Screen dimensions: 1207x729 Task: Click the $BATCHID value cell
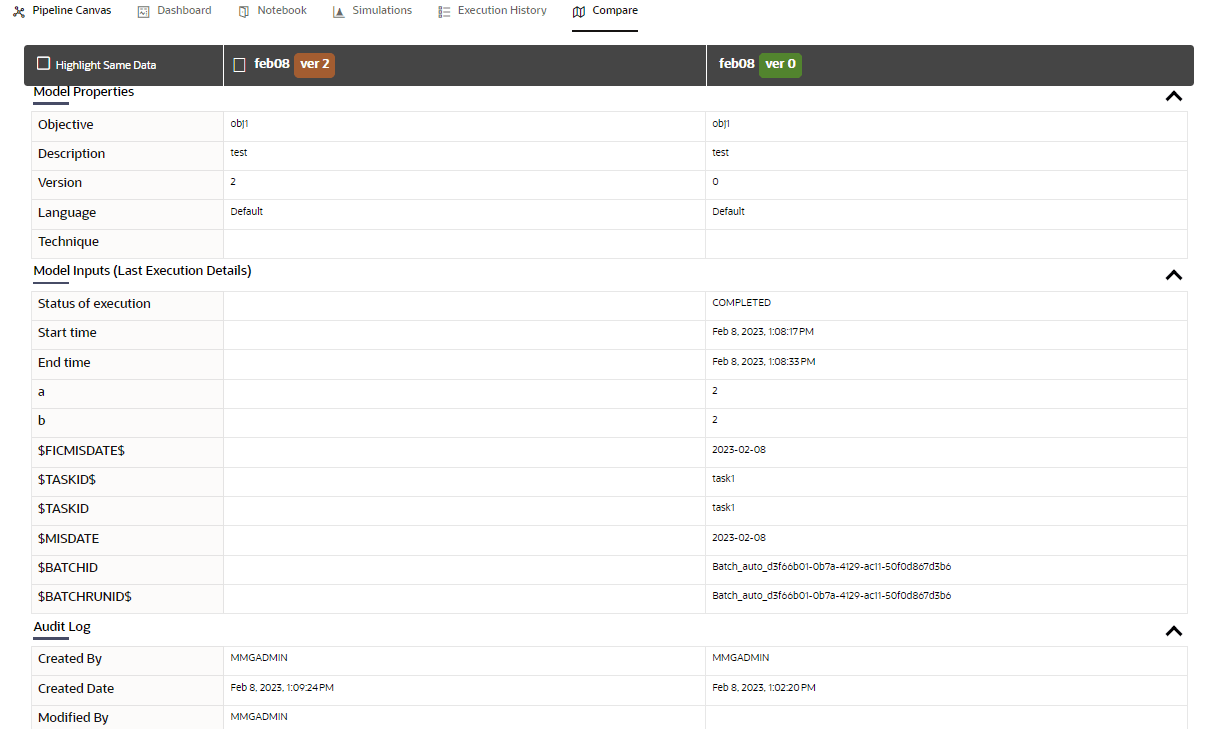pyautogui.click(x=830, y=566)
